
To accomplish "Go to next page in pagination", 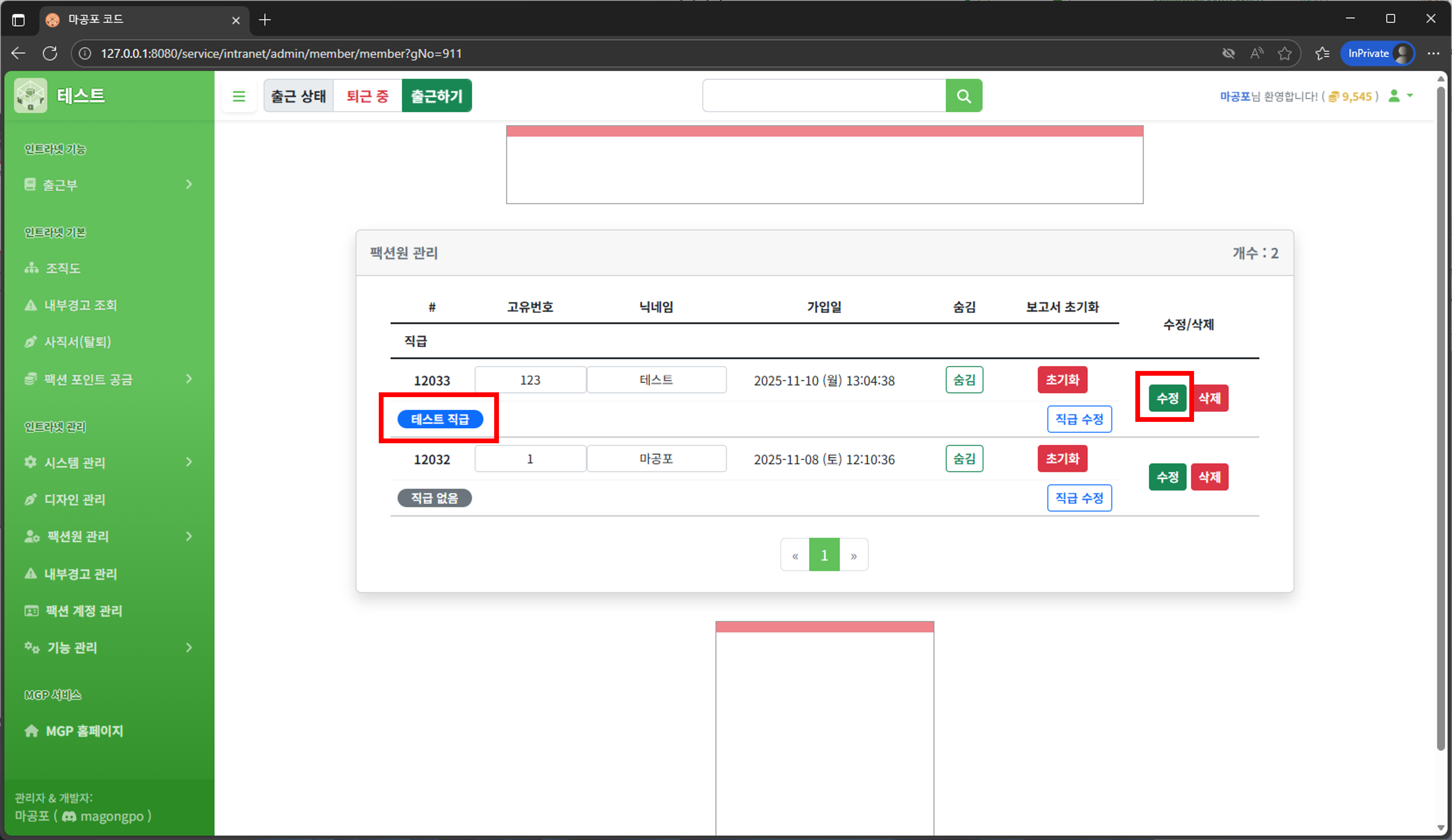I will click(x=853, y=555).
